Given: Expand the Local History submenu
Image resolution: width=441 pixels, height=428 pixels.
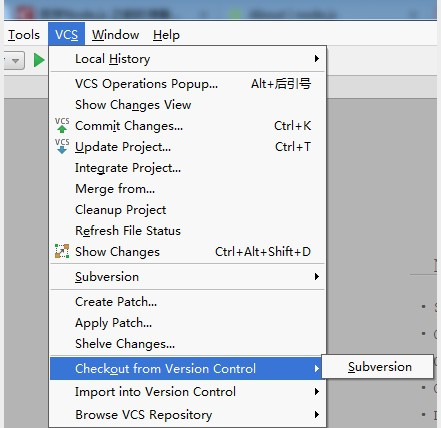Looking at the screenshot, I should coord(188,59).
